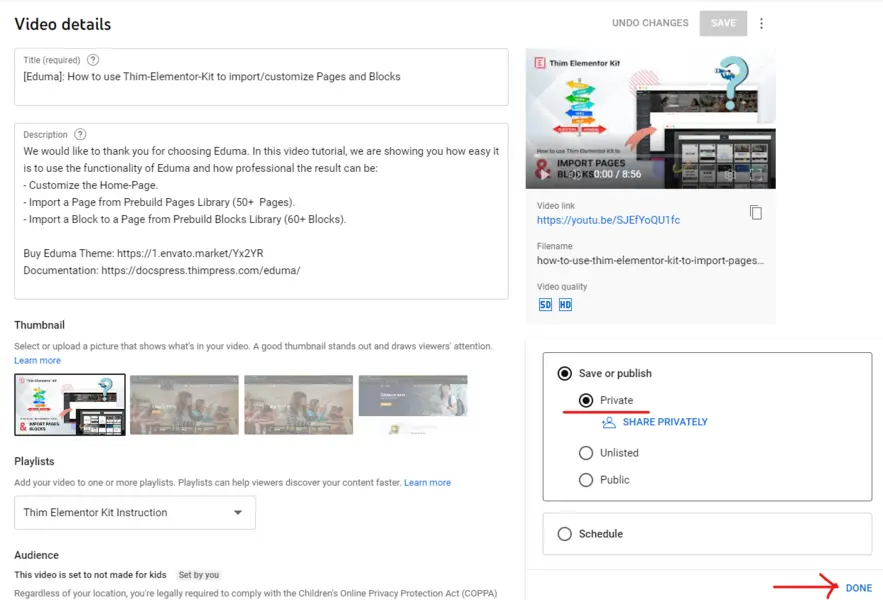Select the Save or publish radio option

[x=564, y=374]
